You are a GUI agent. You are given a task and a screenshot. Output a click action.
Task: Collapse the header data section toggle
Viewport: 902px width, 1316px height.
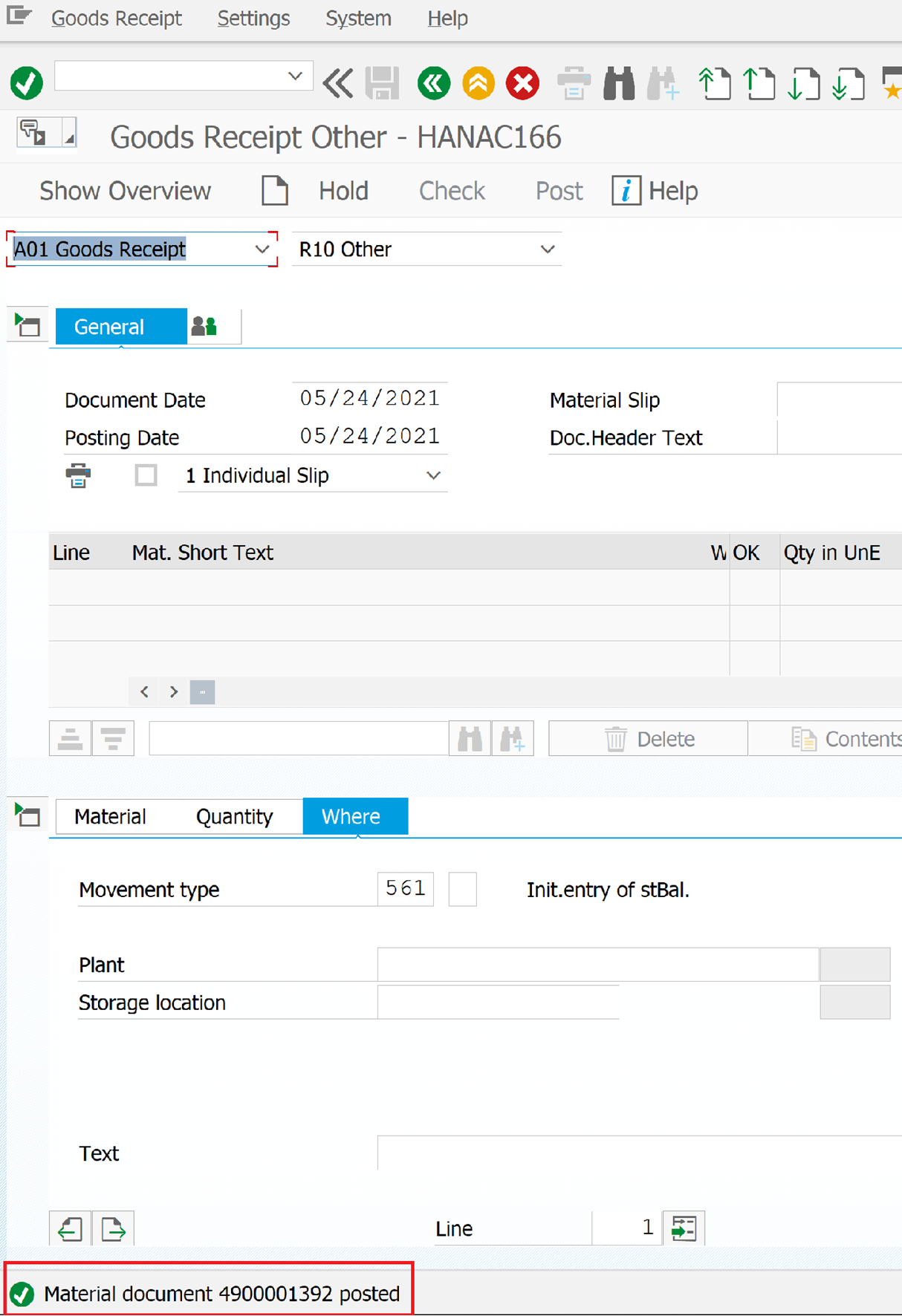27,325
